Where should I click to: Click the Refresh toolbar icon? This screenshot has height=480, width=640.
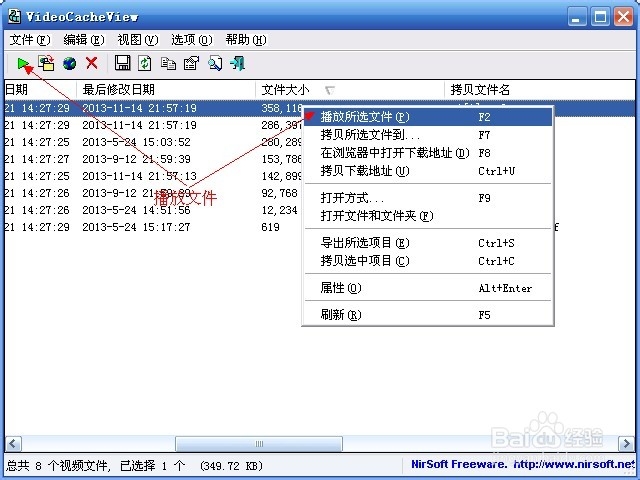tap(145, 63)
